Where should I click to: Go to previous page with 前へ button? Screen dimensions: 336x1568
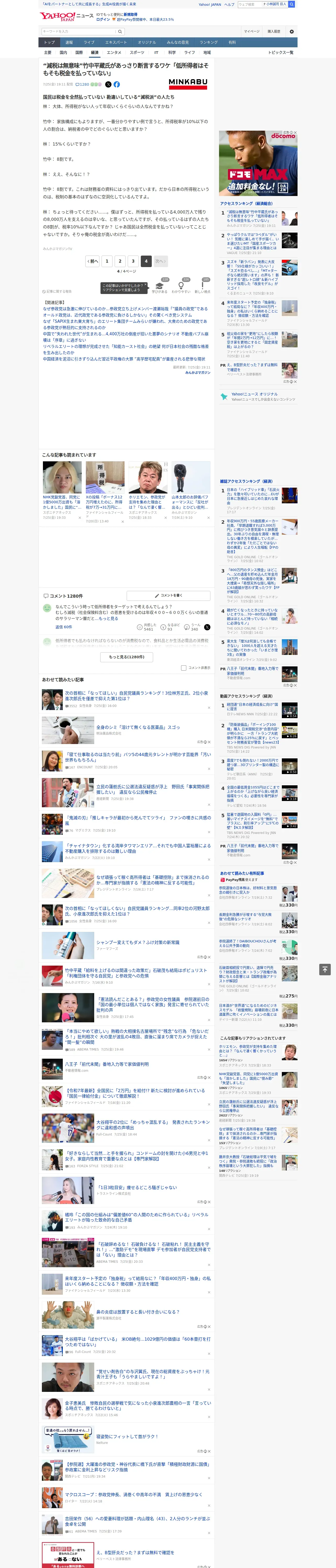coord(93,261)
